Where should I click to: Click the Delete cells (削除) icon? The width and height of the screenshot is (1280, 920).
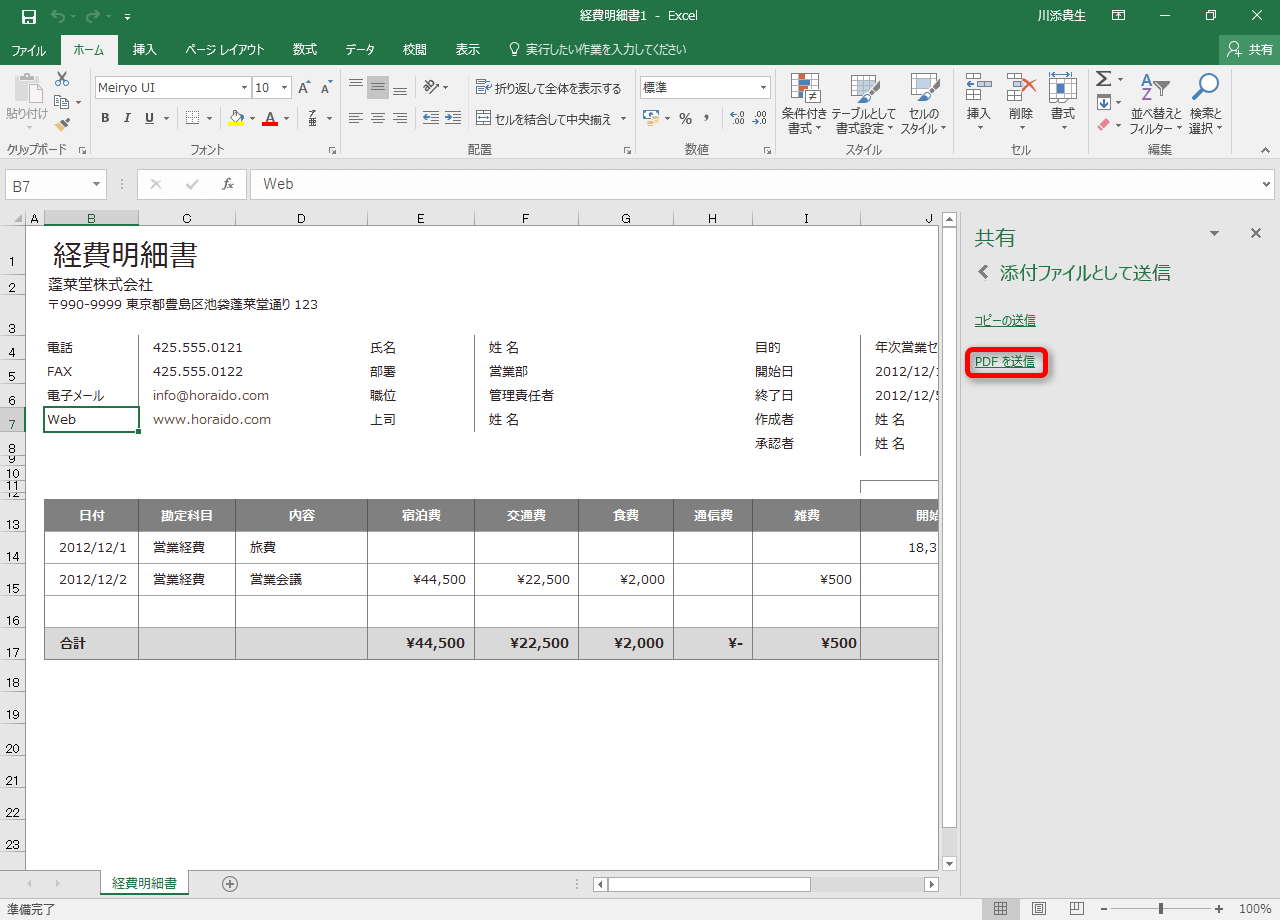[x=1021, y=88]
